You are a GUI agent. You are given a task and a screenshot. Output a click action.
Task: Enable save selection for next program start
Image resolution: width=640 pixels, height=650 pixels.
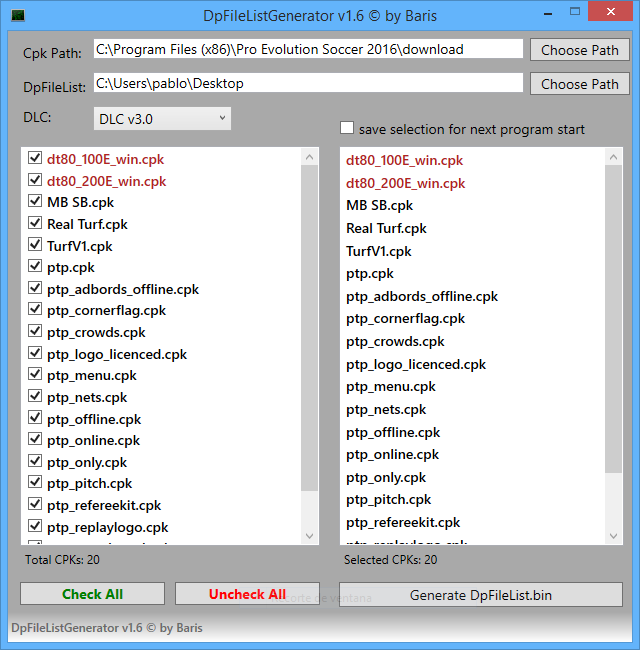[347, 128]
